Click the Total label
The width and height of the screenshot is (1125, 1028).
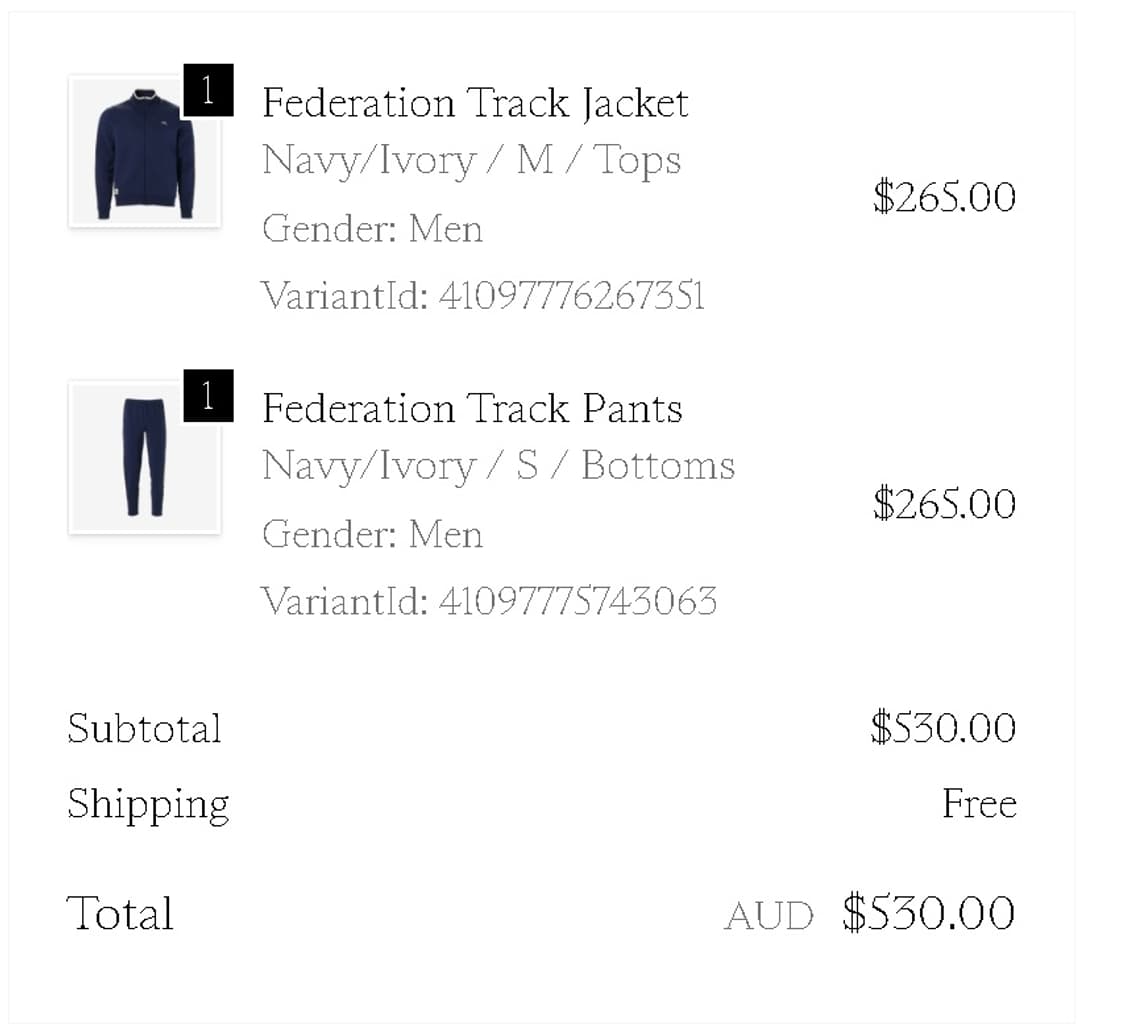120,914
